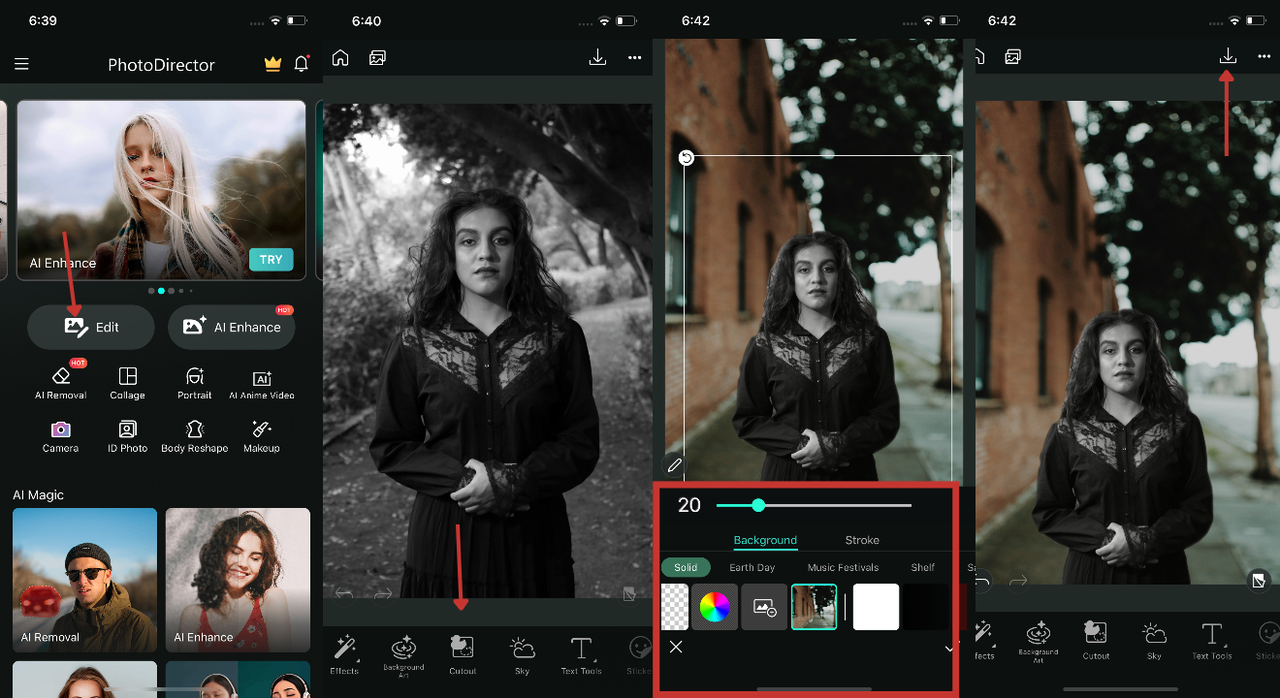Open the Makeup tool
This screenshot has width=1280, height=698.
[x=262, y=436]
